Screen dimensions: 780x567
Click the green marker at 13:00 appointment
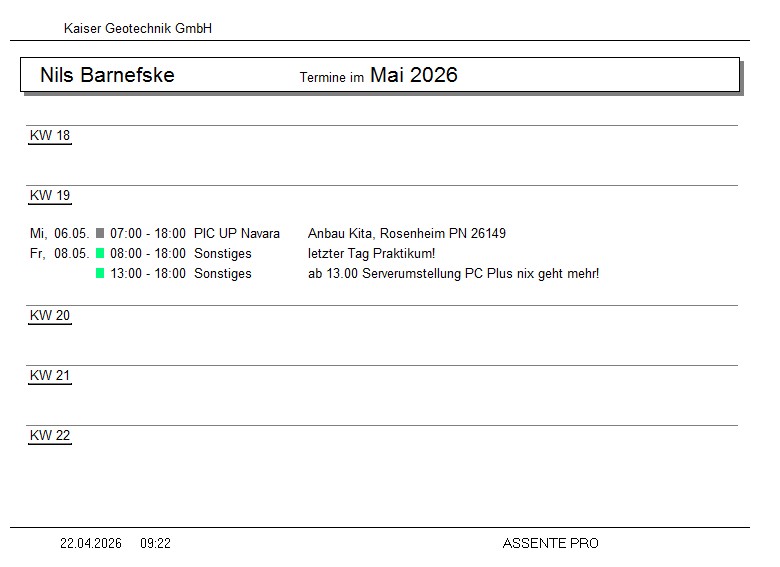coord(100,274)
